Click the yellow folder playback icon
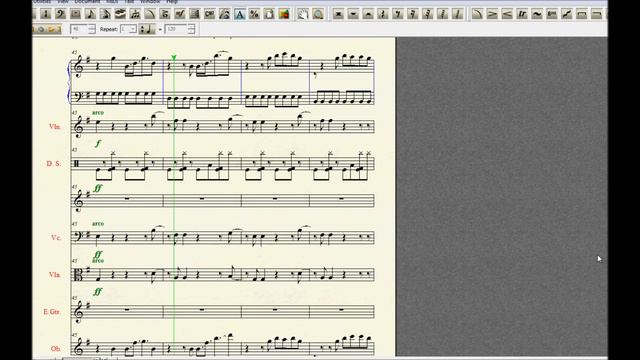Screen dimensions: 640x360 (52, 29)
